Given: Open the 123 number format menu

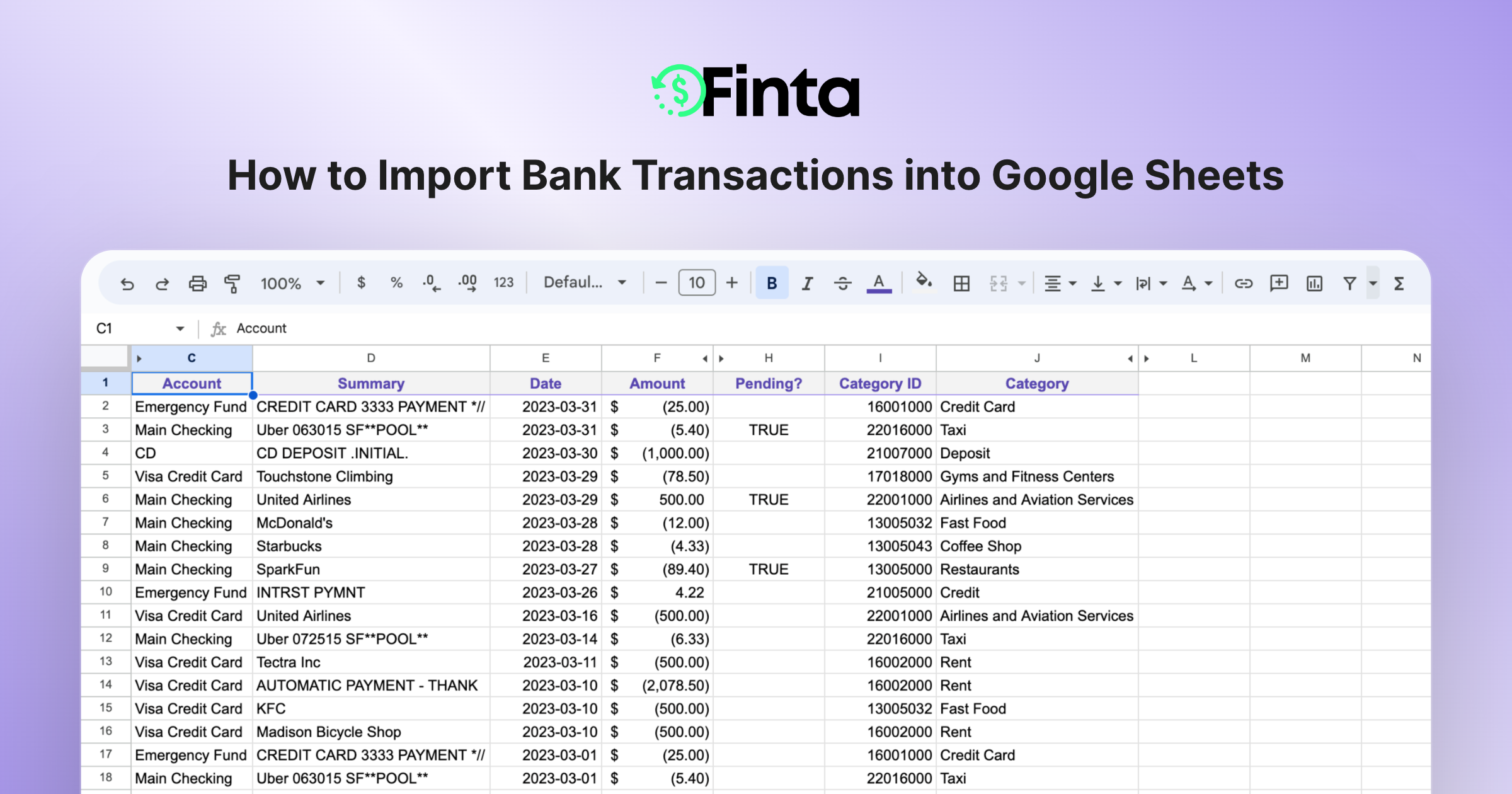Looking at the screenshot, I should pos(503,283).
